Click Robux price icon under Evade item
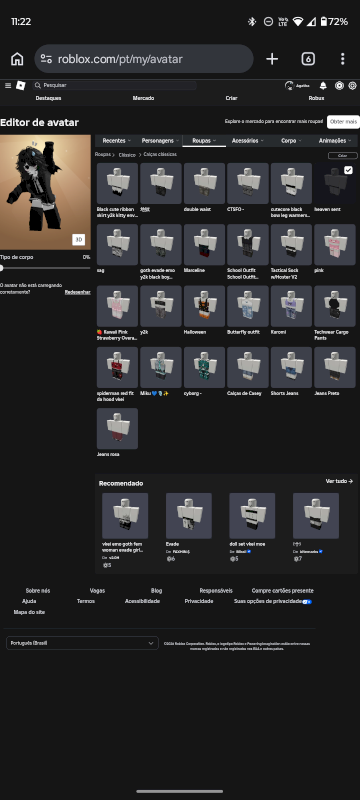The height and width of the screenshot is (800, 360). 169,559
